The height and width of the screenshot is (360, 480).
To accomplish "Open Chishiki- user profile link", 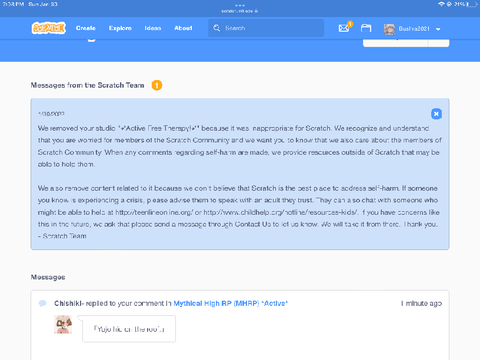I will (x=69, y=303).
